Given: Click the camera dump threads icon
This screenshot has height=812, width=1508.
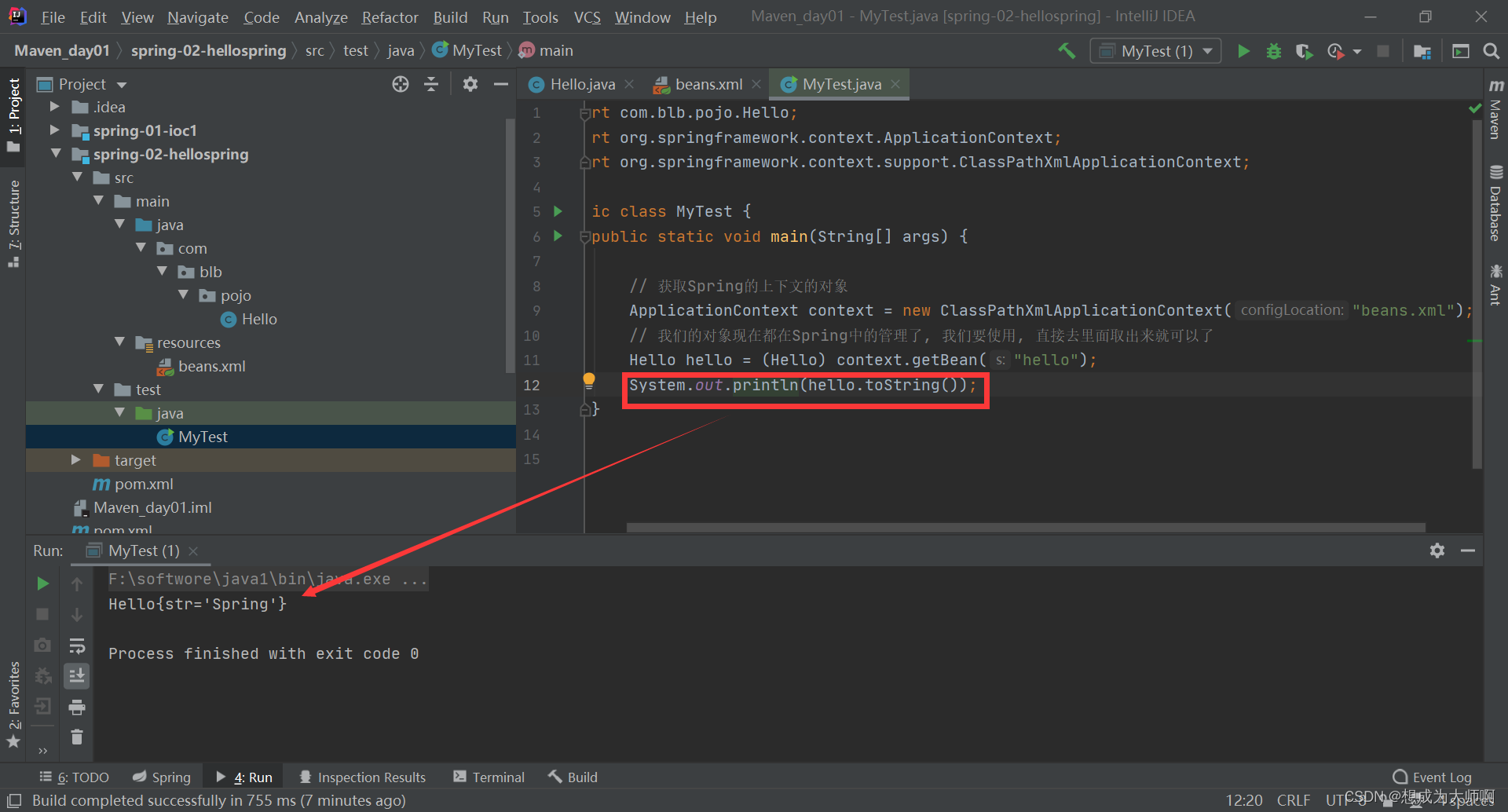Looking at the screenshot, I should (x=43, y=645).
